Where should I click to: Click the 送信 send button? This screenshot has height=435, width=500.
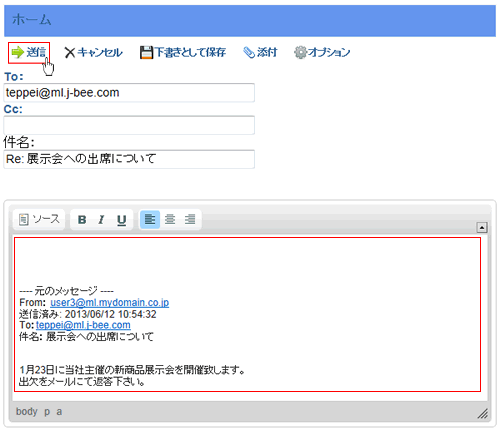point(29,53)
